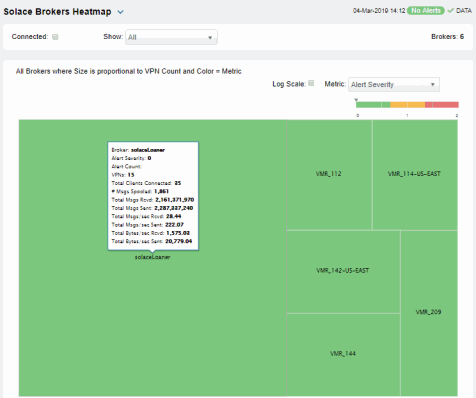Click the green section of the legend
Image resolution: width=476 pixels, height=398 pixels.
(x=373, y=105)
